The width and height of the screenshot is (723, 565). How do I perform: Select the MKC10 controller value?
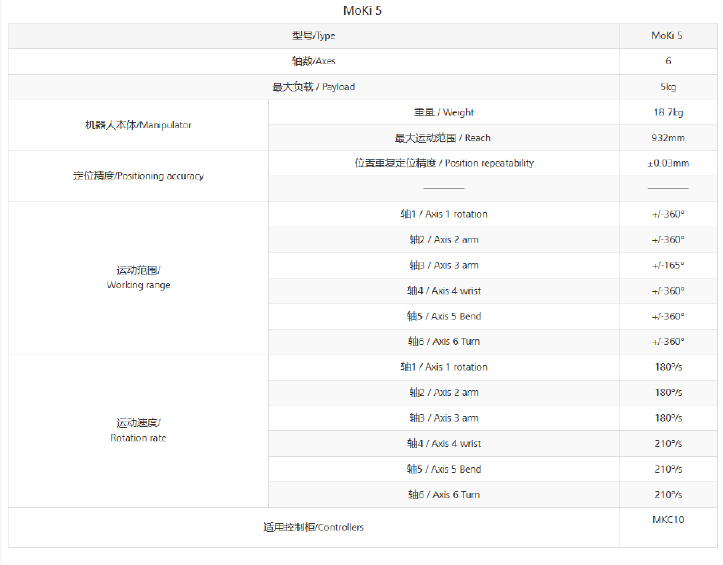pos(667,520)
